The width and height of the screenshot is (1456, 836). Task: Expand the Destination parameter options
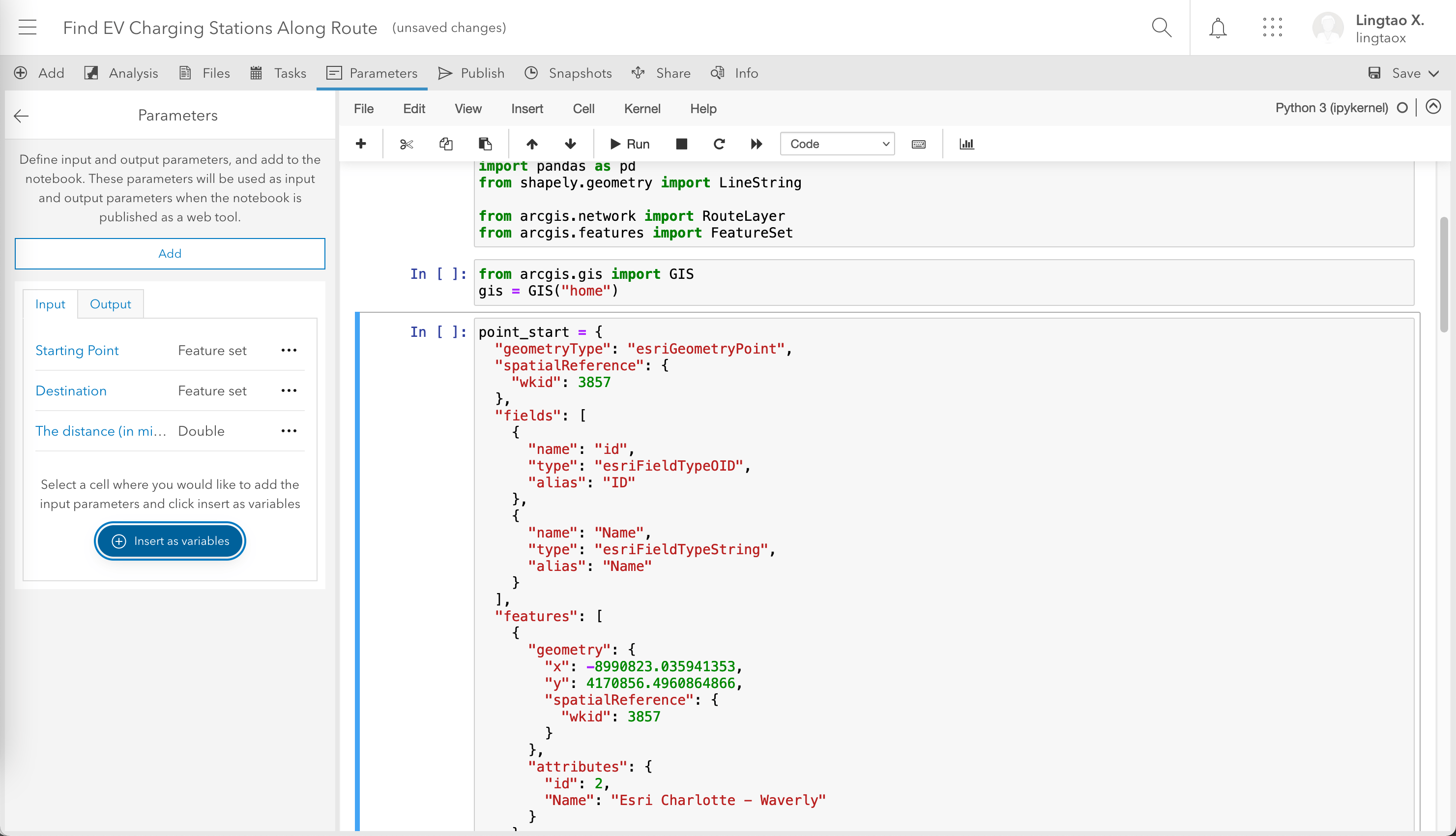[x=288, y=390]
